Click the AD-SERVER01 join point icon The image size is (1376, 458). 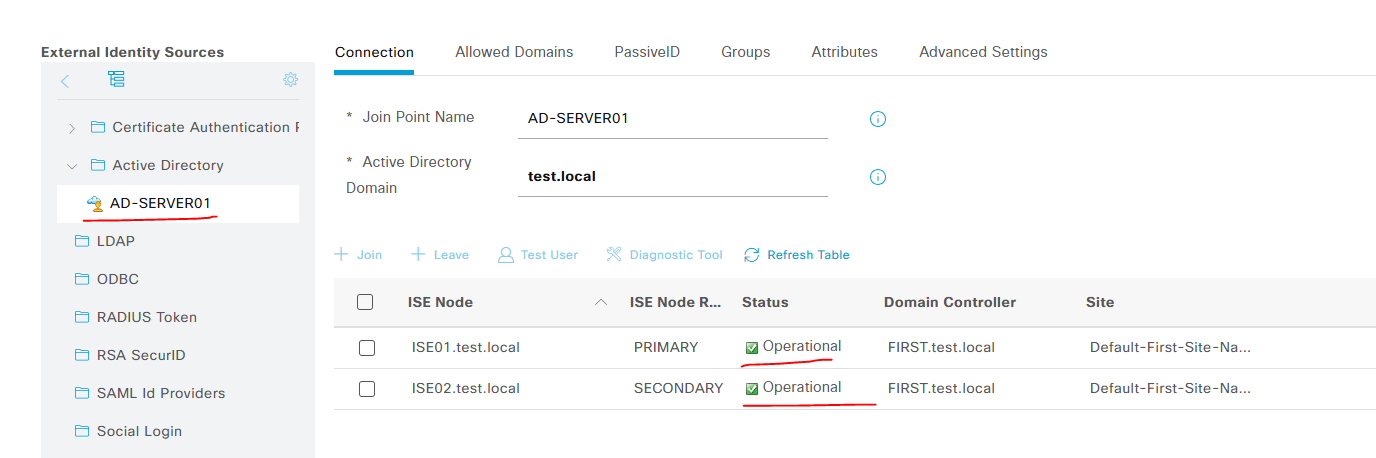[x=95, y=204]
